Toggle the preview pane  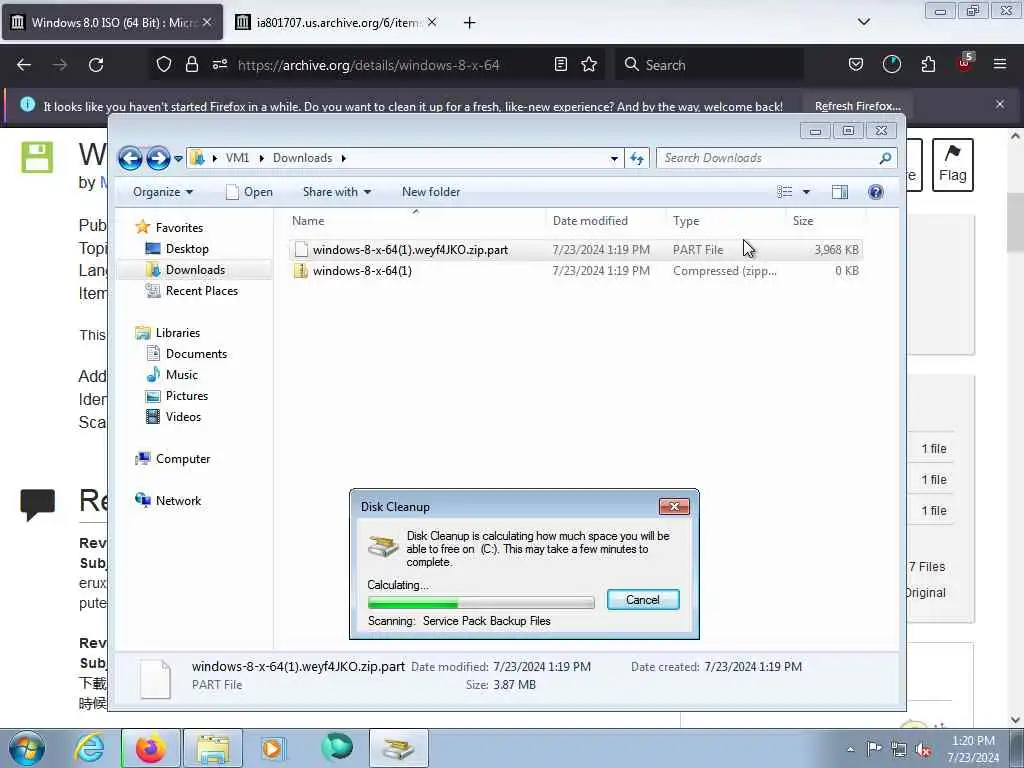click(x=840, y=192)
